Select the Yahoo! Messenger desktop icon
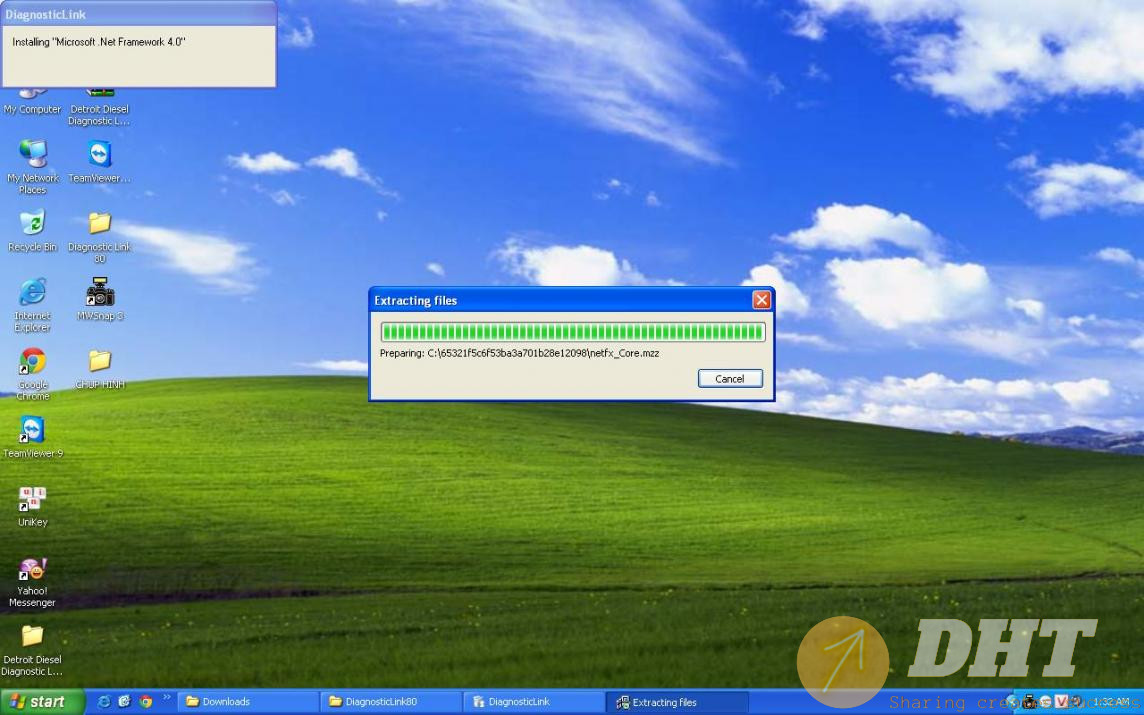Image resolution: width=1144 pixels, height=715 pixels. click(x=32, y=570)
